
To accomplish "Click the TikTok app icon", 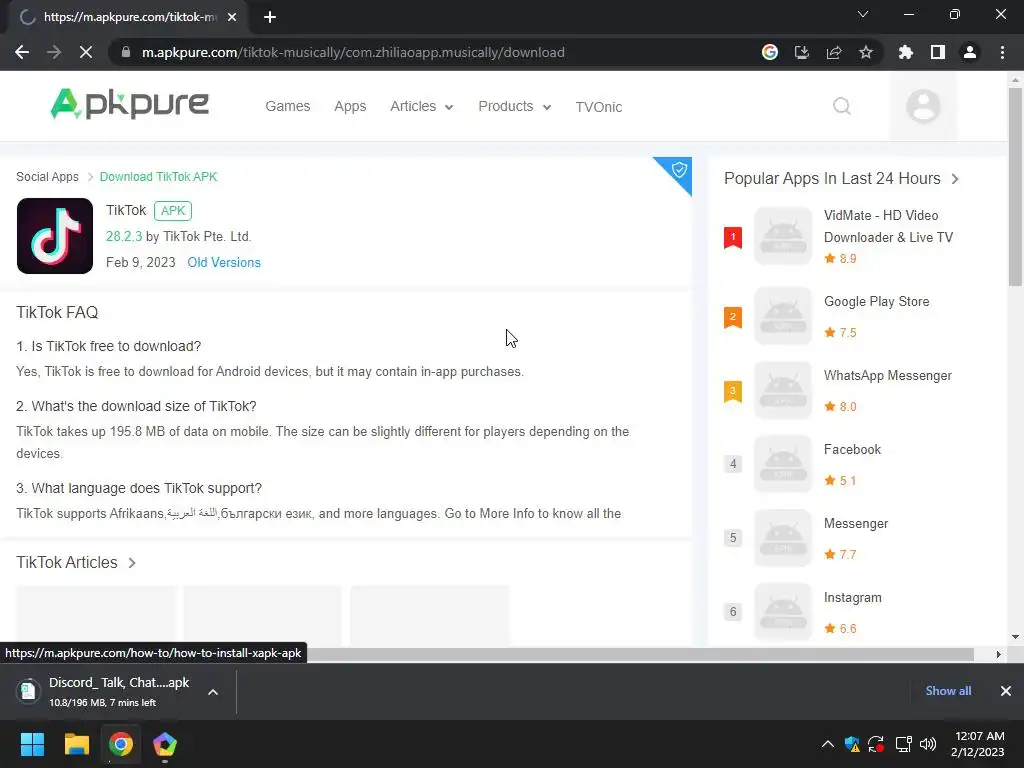I will click(x=55, y=236).
